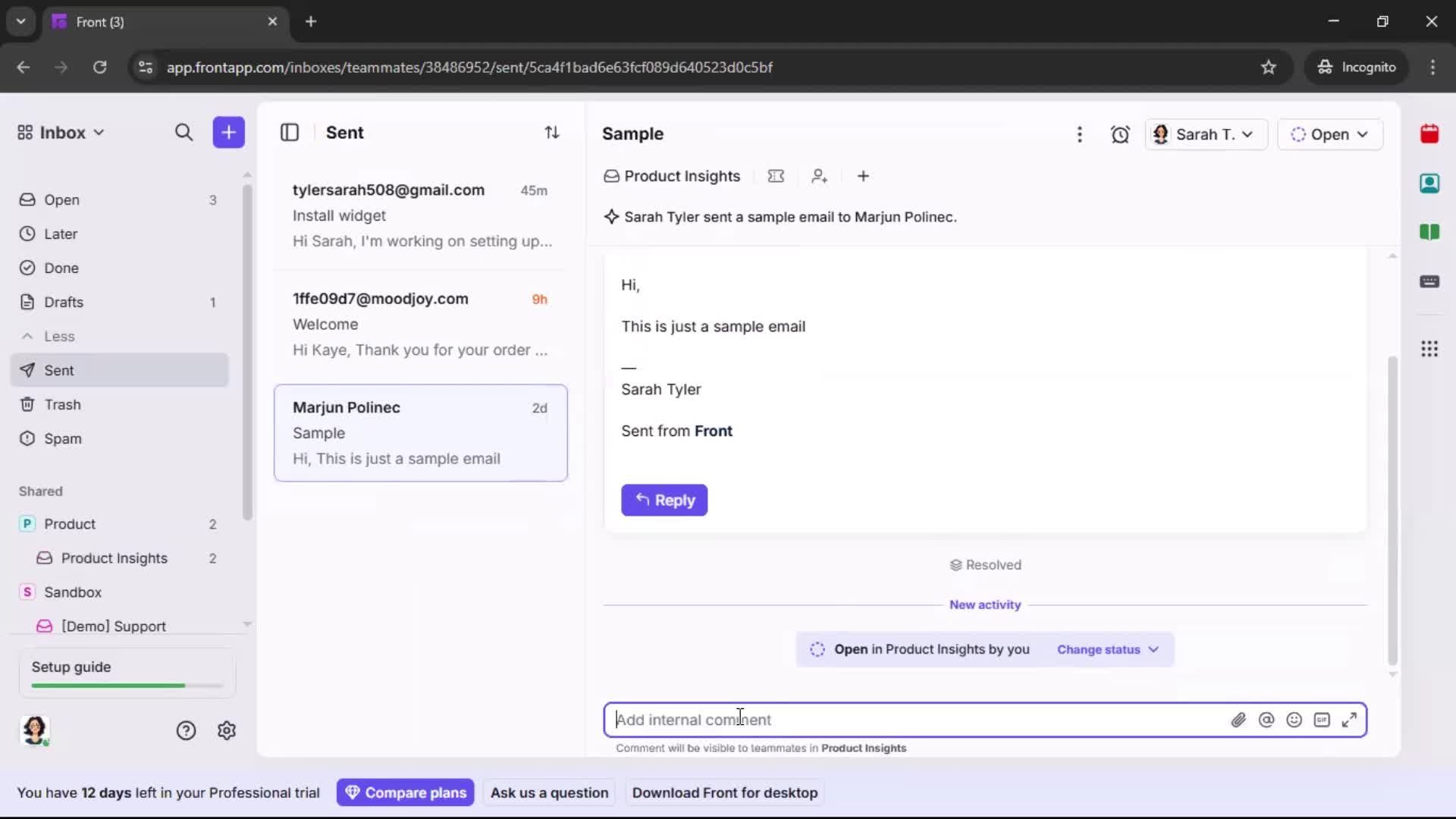Search inboxes with the magnifying glass
1456x819 pixels.
click(x=184, y=133)
